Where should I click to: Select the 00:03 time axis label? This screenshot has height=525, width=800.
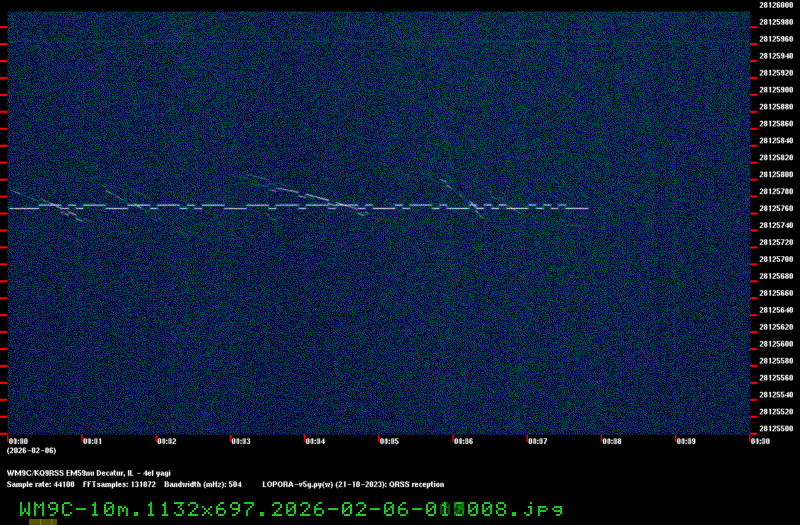241,441
